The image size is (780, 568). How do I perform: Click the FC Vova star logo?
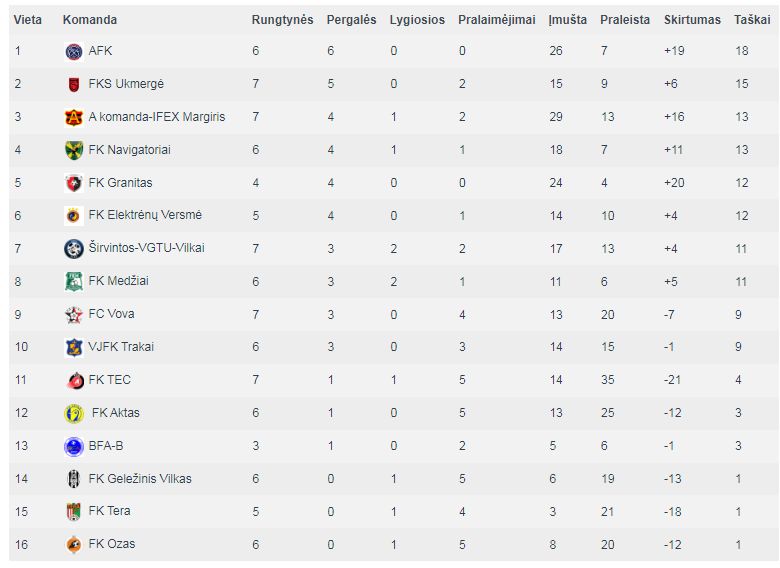pyautogui.click(x=74, y=314)
